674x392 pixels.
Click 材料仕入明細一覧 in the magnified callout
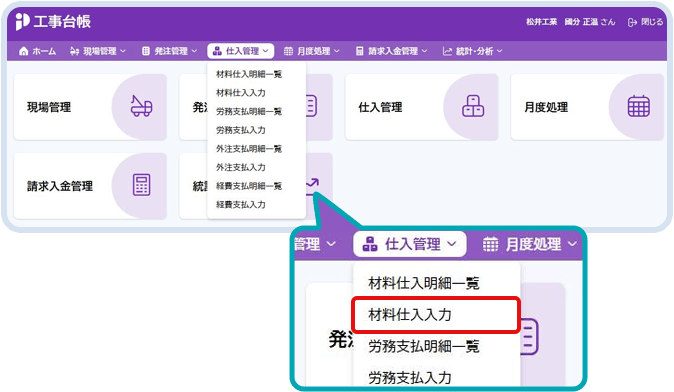click(x=423, y=283)
